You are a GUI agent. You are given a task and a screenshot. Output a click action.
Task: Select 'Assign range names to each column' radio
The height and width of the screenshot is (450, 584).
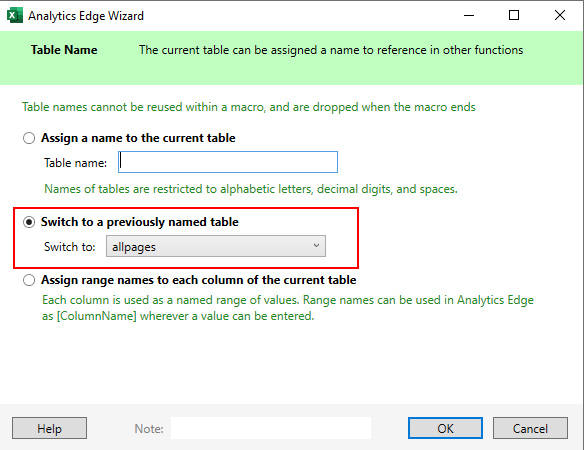coord(29,280)
